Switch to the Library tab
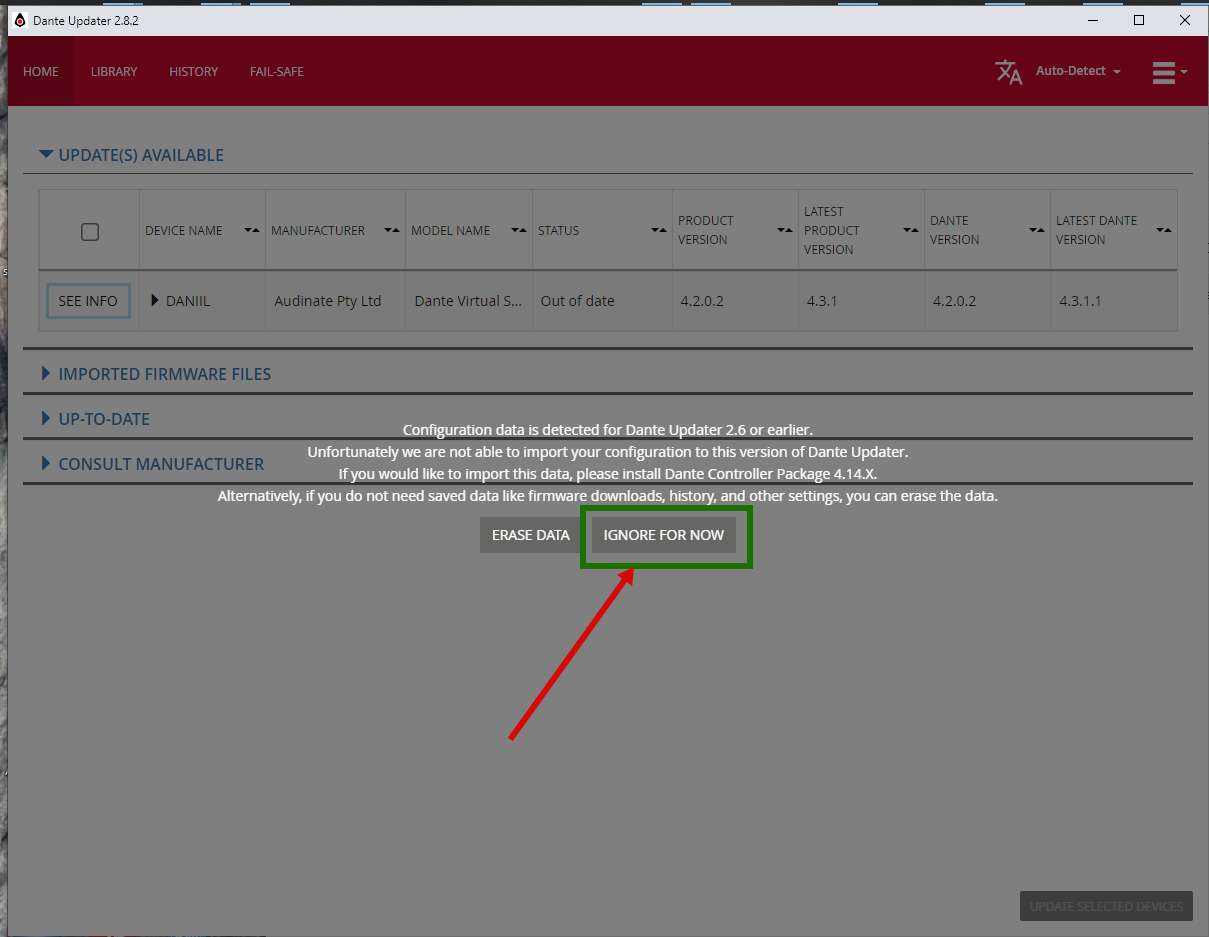 pyautogui.click(x=114, y=72)
